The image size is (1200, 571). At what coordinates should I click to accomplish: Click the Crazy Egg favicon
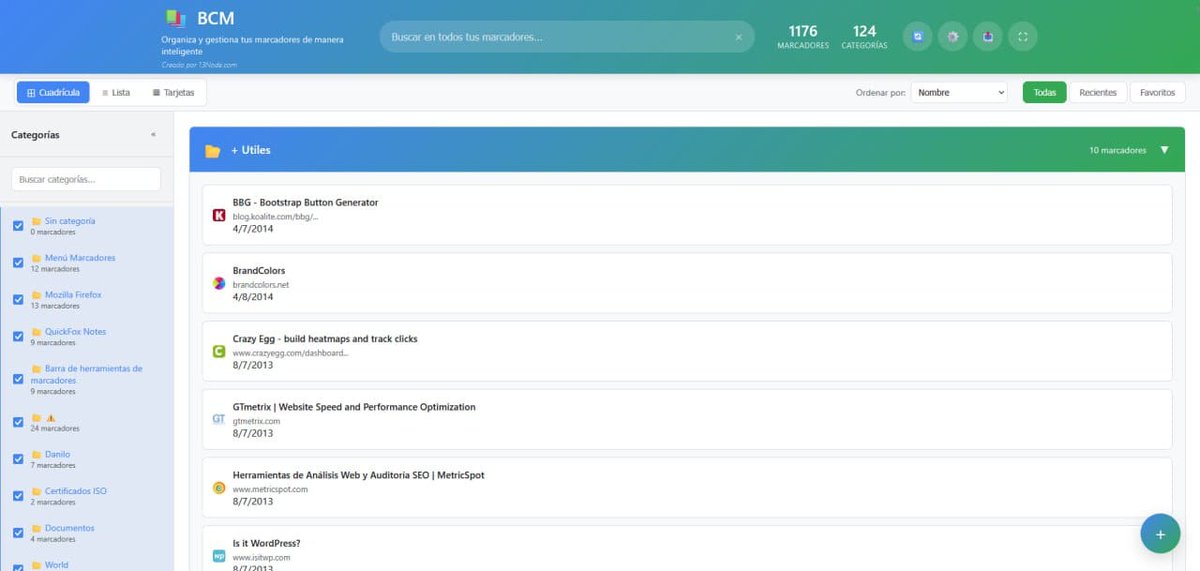[219, 351]
